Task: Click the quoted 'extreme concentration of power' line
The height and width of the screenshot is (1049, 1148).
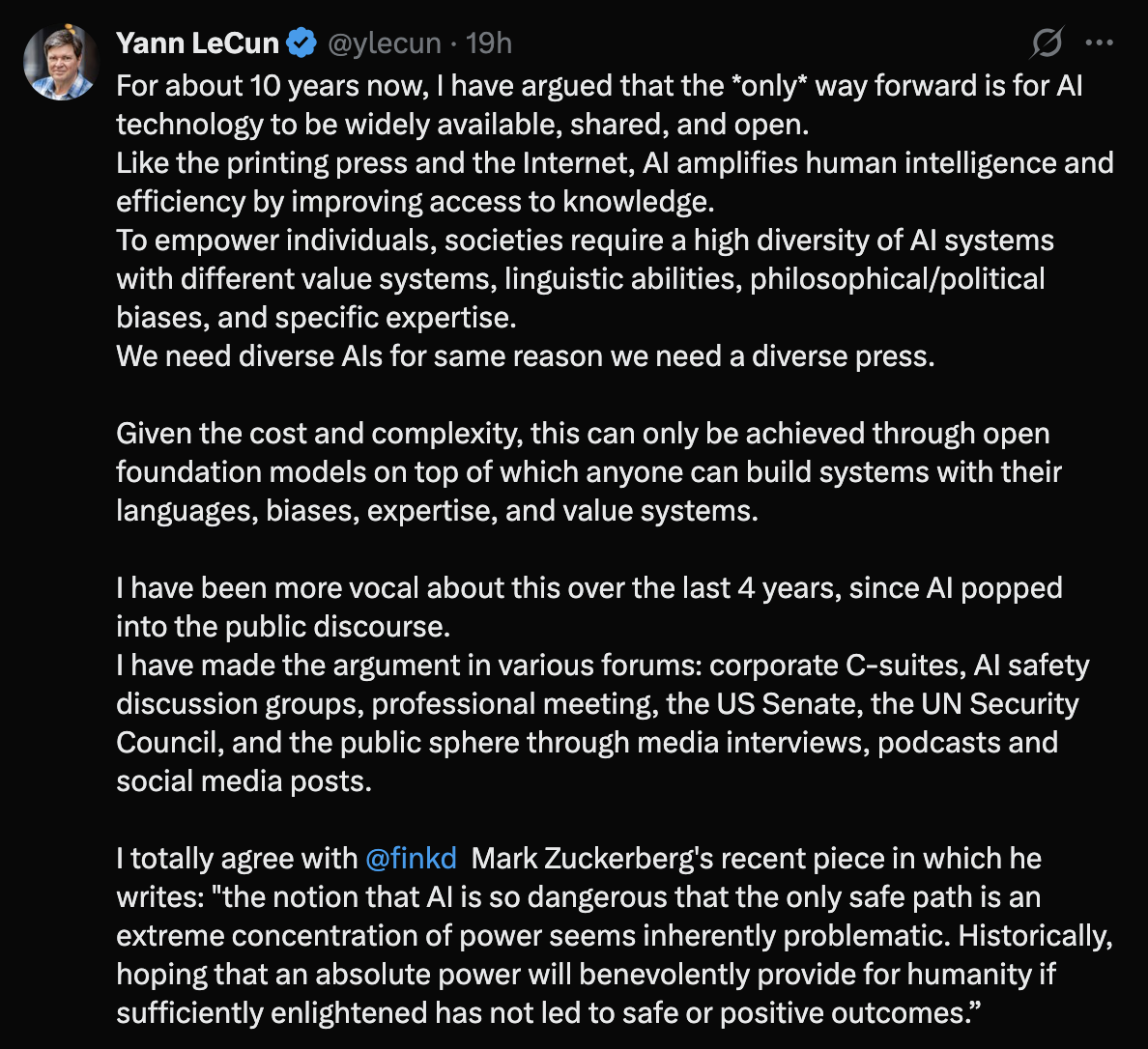Action: [x=615, y=936]
